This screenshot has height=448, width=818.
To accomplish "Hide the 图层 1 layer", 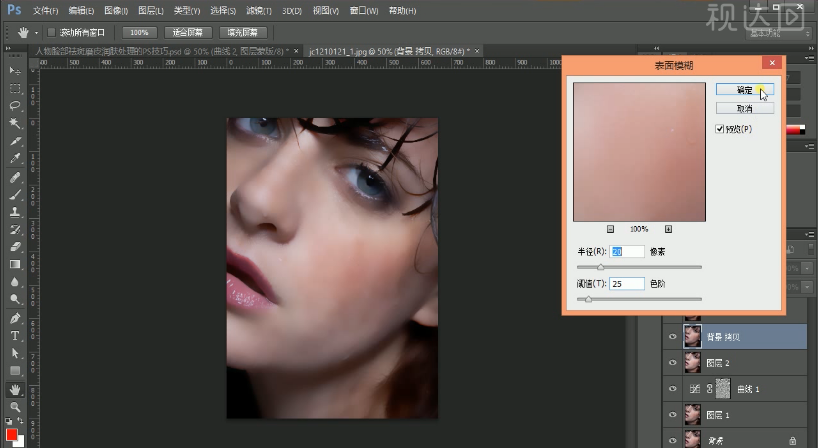I will click(672, 415).
